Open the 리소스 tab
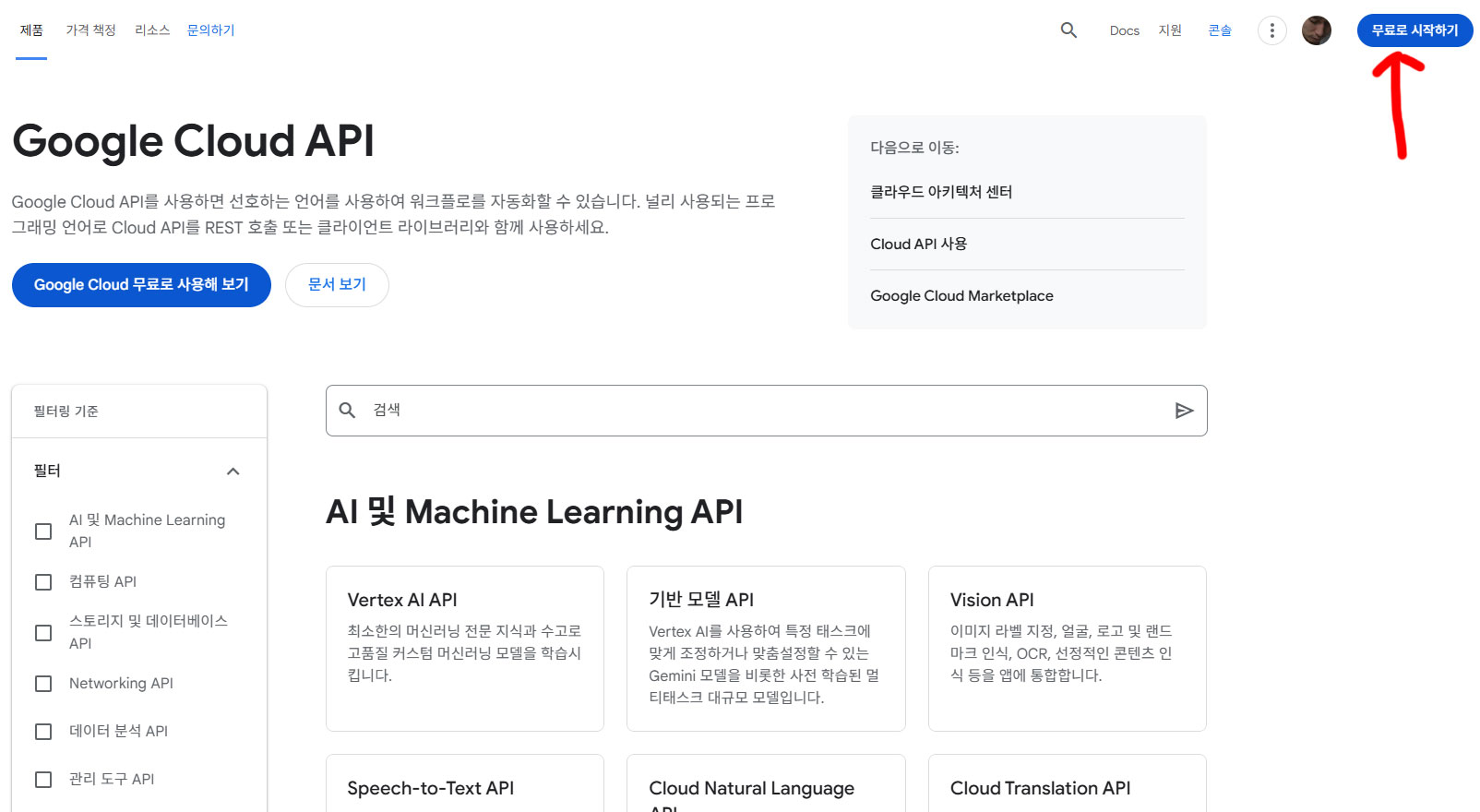Viewport: 1480px width, 812px height. pos(152,30)
